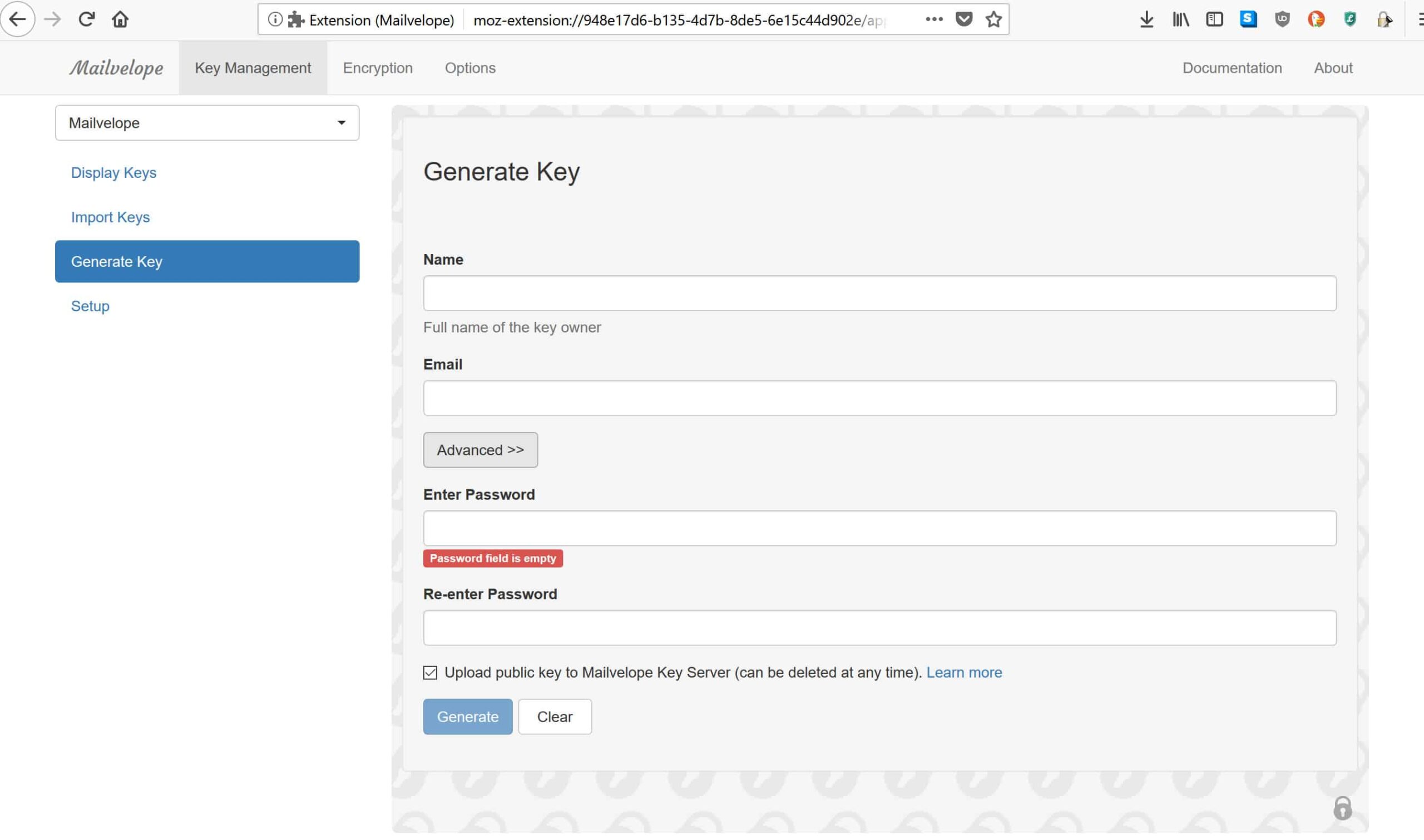Open the uBlock shield extension icon
This screenshot has width=1424, height=840.
coord(1283,20)
